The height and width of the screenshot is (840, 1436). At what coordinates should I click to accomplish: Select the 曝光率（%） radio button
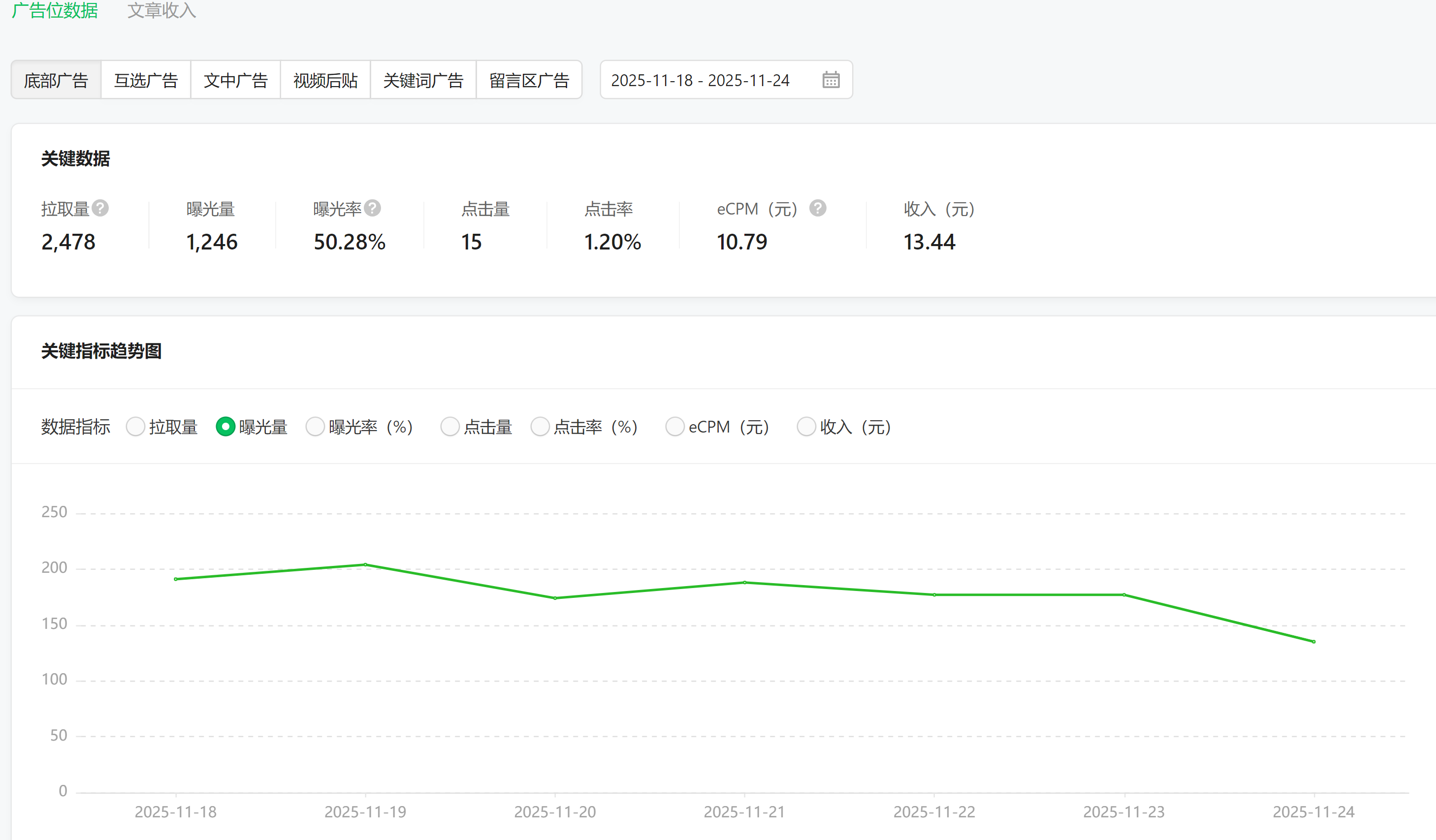[315, 427]
